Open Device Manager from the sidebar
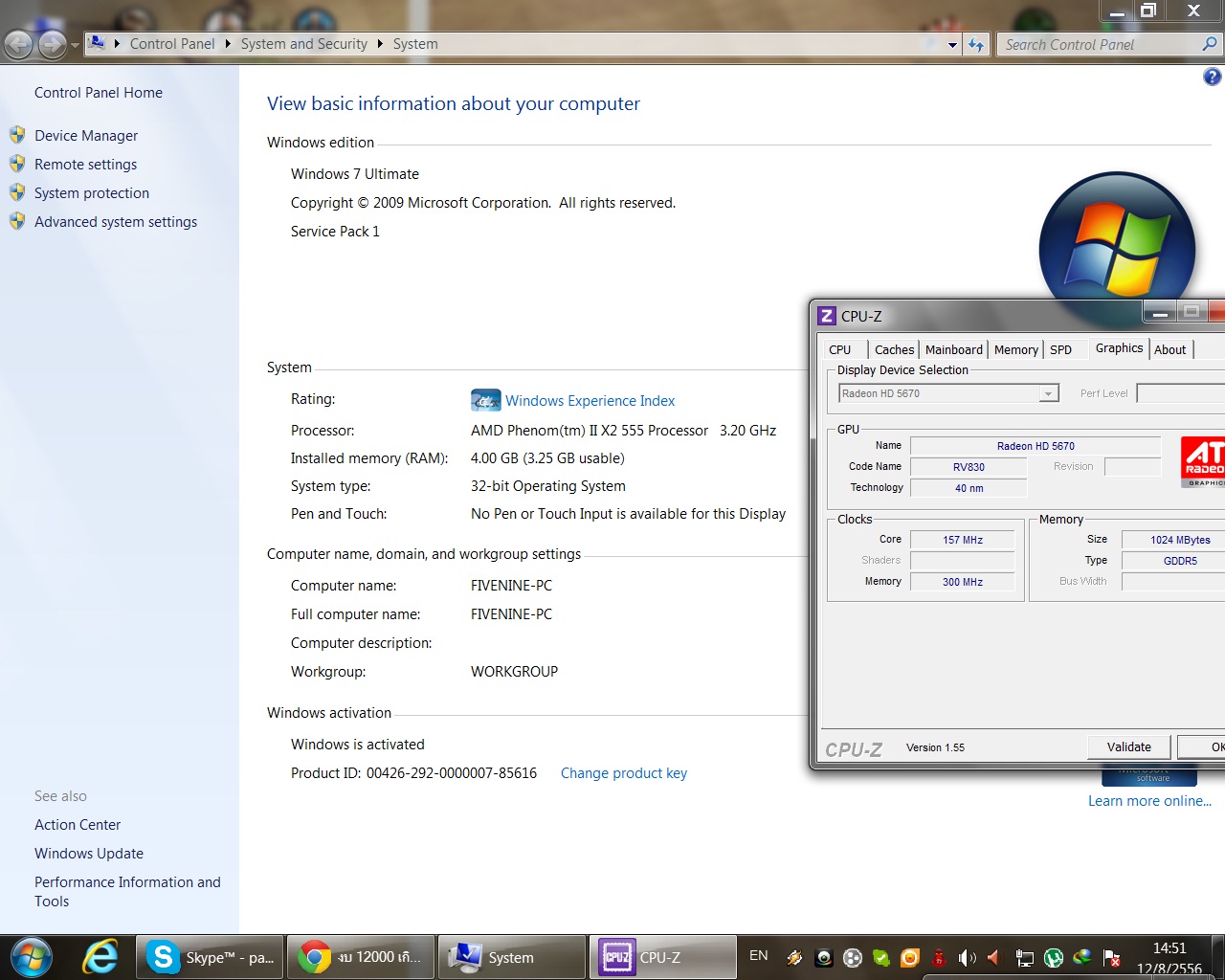Screen dimensions: 1225x980 [86, 136]
